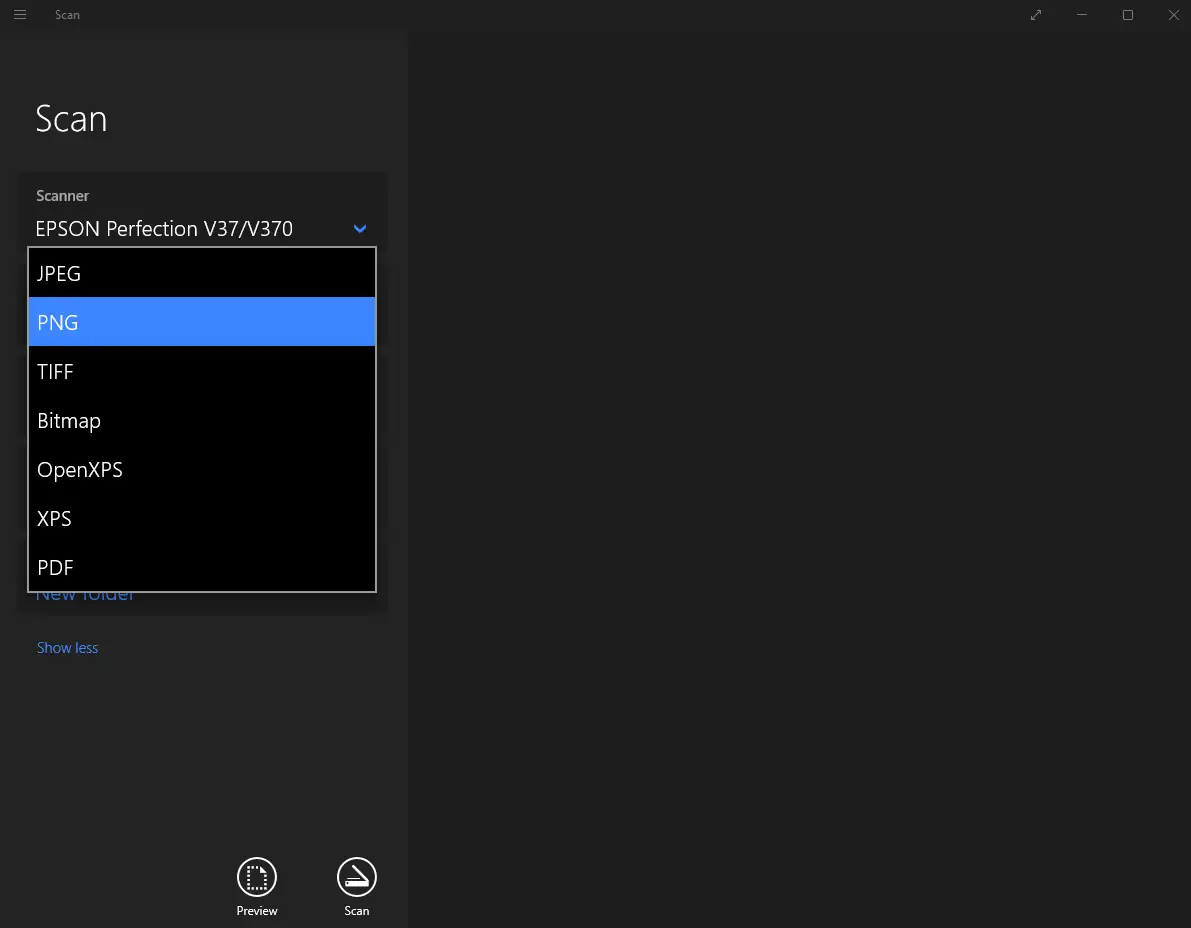This screenshot has width=1191, height=928.
Task: Open the EPSON Perfection V37/V370 scanner selector
Action: 164,229
